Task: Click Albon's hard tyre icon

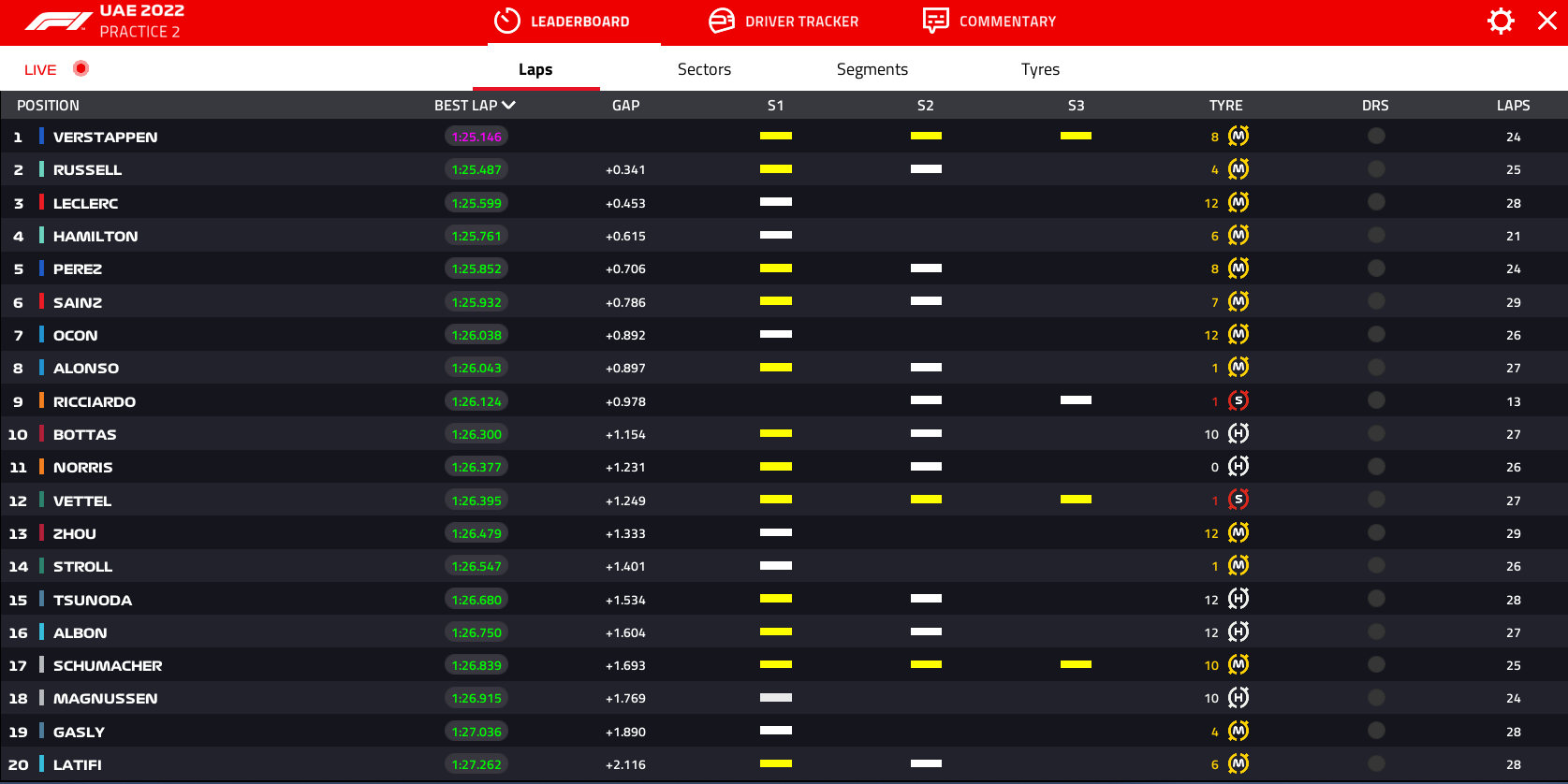Action: pos(1238,632)
